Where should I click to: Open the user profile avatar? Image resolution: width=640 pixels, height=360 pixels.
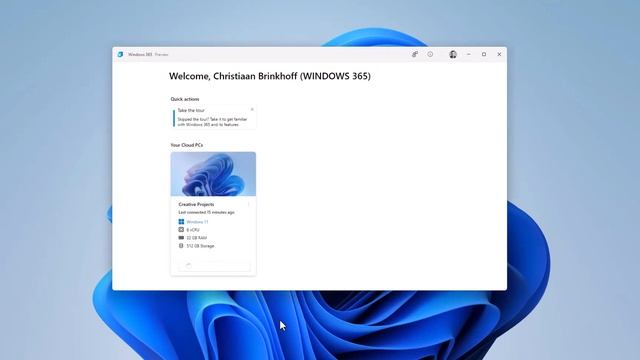coord(453,54)
